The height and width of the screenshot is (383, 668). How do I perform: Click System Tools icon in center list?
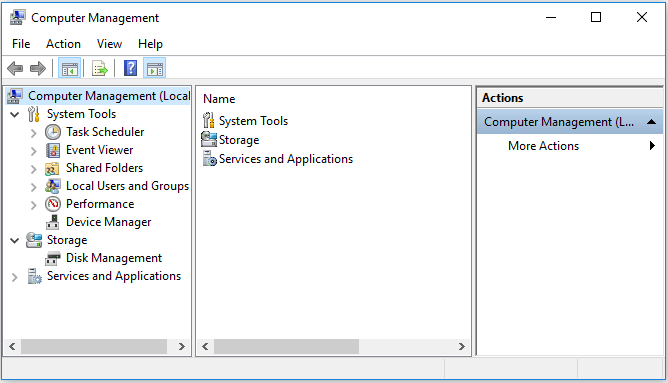pos(208,121)
